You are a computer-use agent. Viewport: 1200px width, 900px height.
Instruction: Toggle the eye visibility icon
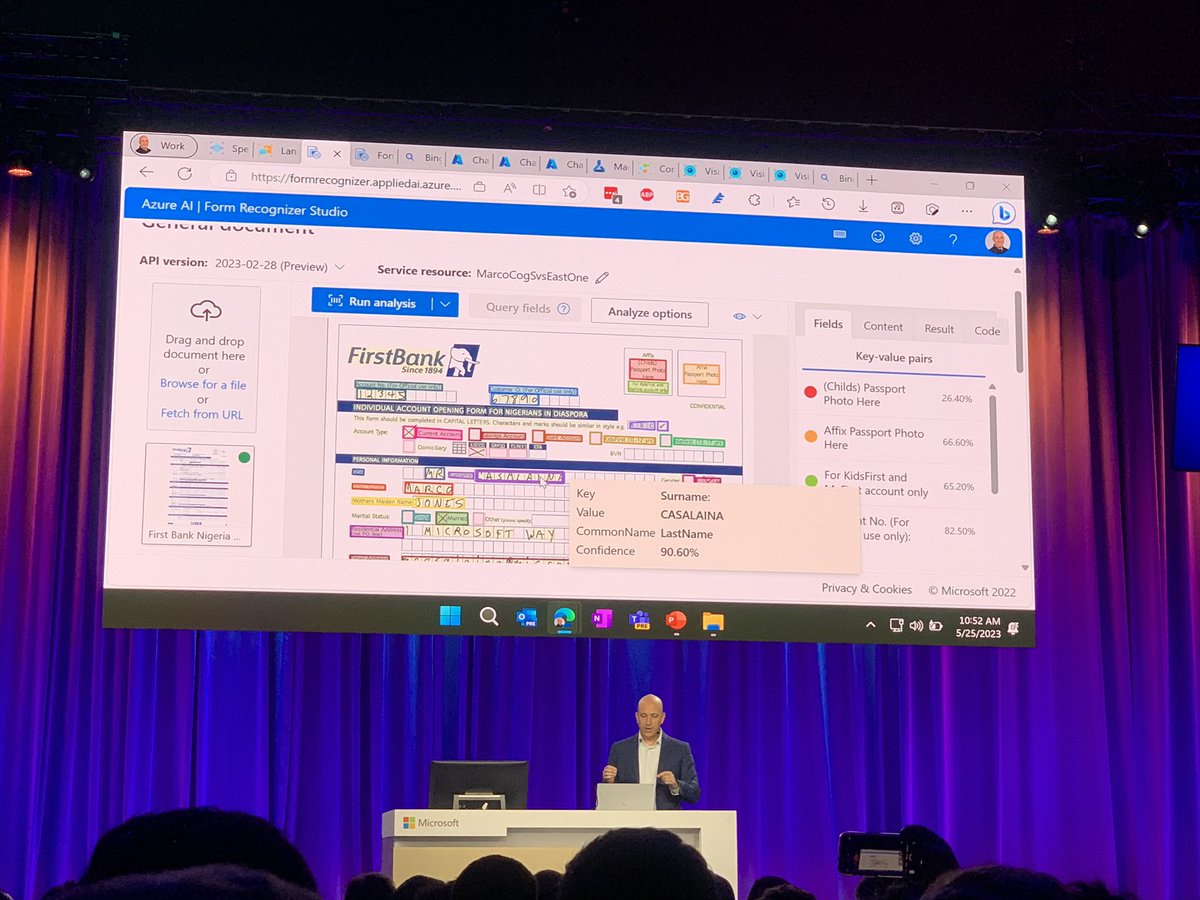coord(739,316)
